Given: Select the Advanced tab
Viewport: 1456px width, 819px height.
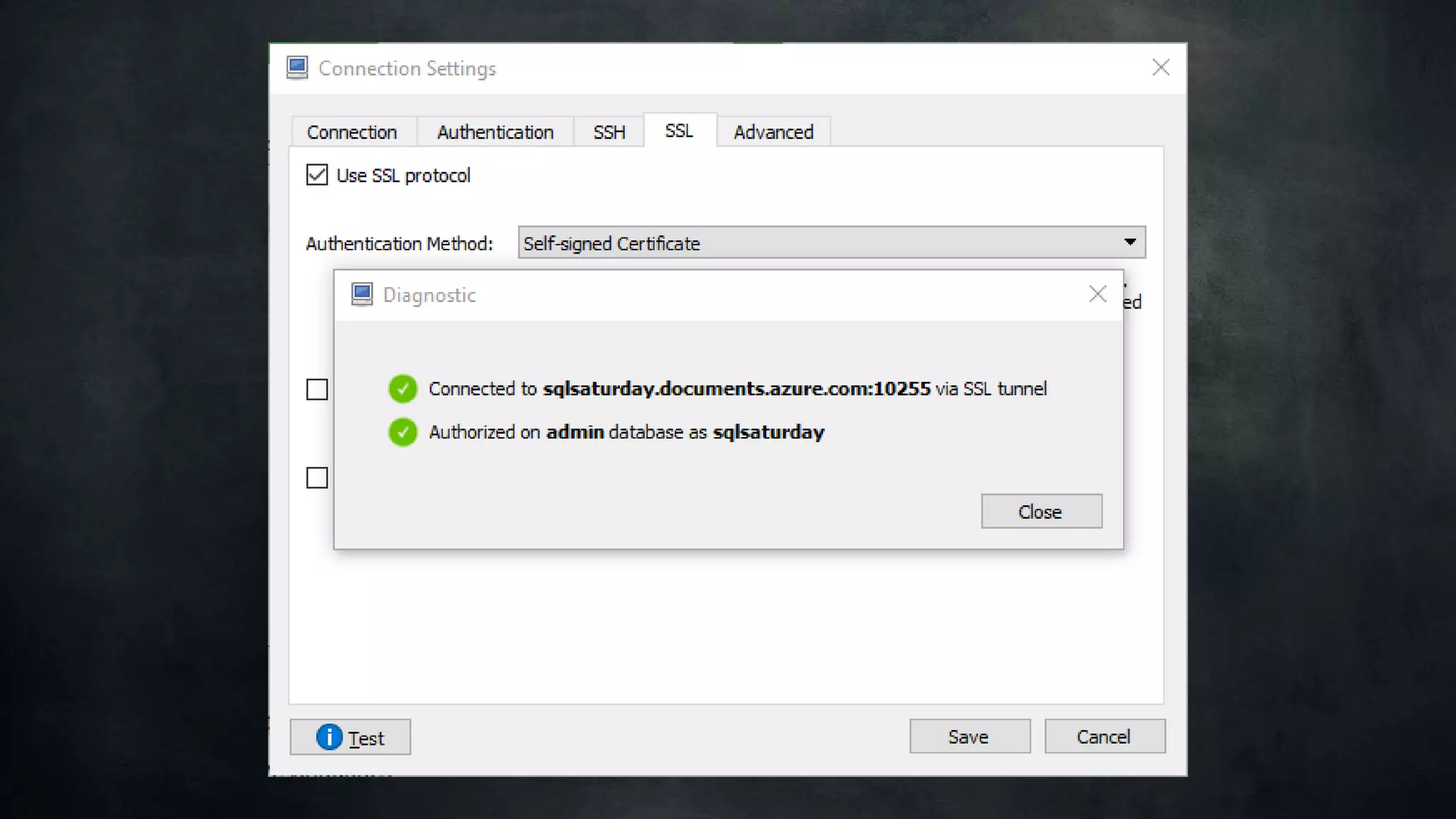Looking at the screenshot, I should (773, 132).
